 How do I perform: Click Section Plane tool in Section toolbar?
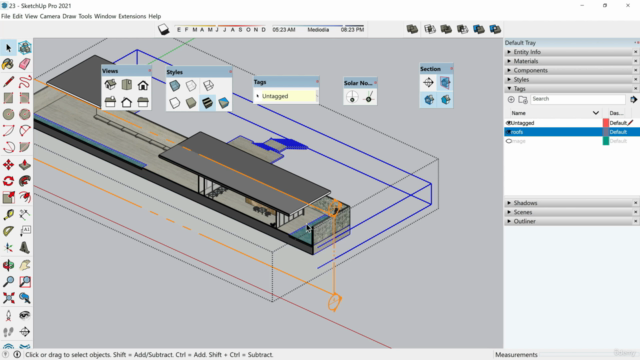click(x=428, y=82)
